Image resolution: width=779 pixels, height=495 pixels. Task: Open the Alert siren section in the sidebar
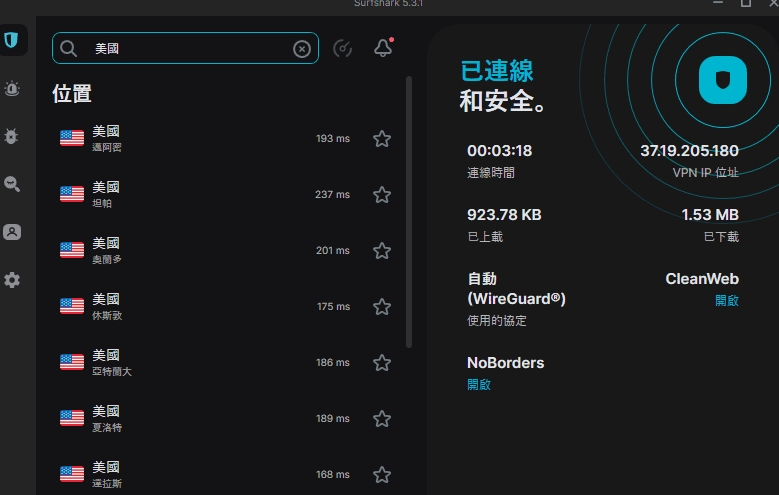[x=12, y=88]
